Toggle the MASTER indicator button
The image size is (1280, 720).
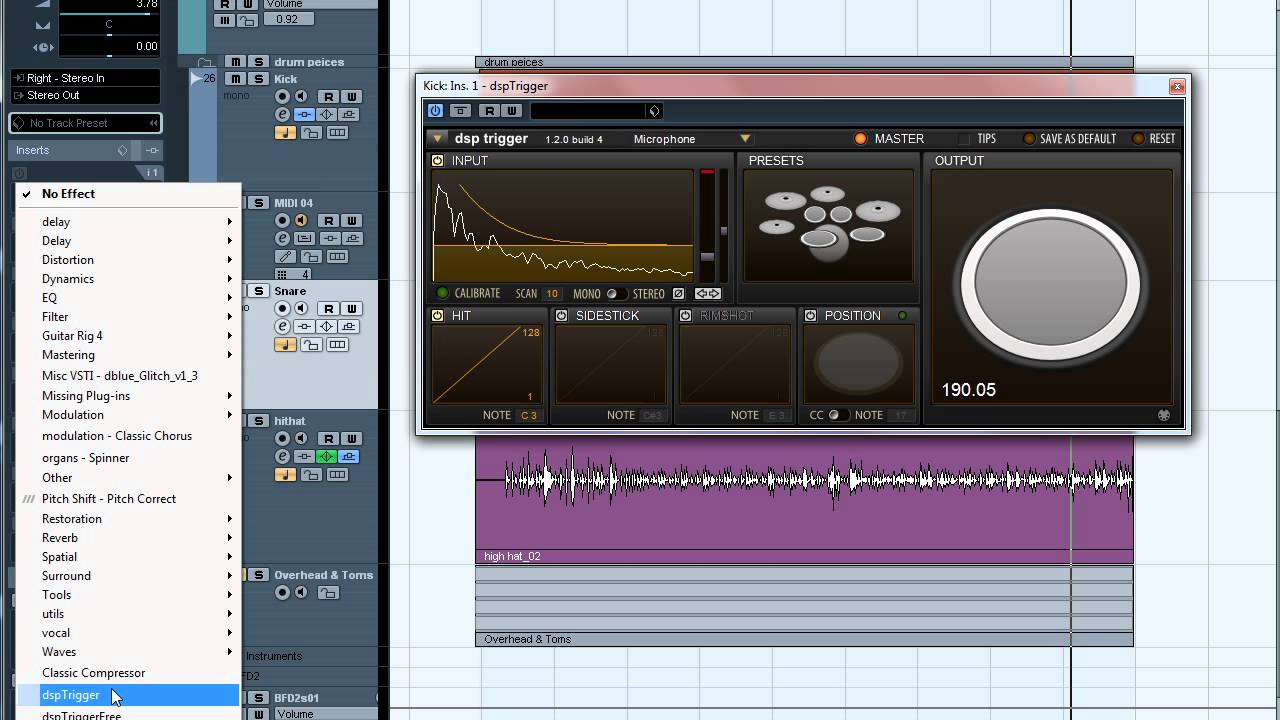click(x=860, y=139)
